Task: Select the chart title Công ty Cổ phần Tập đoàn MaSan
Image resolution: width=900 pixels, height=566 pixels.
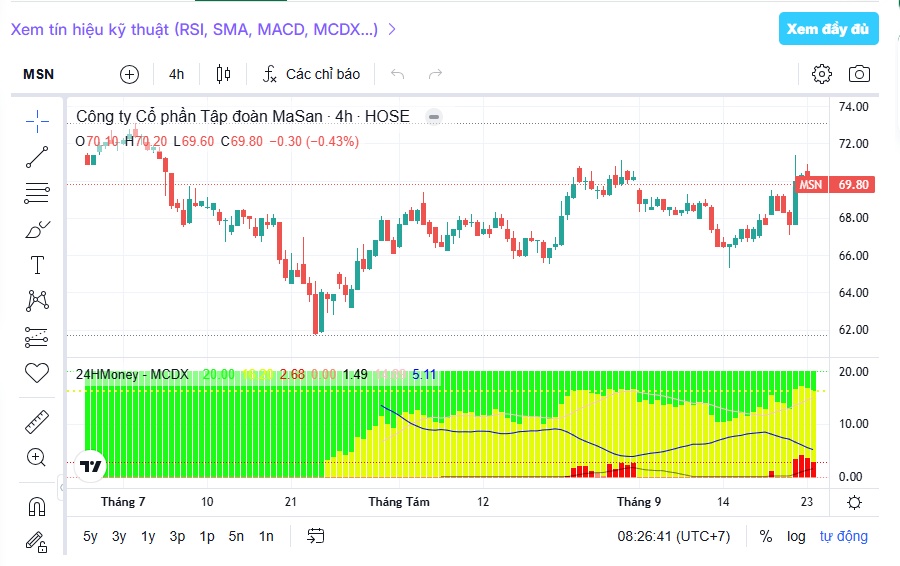Action: tap(199, 117)
